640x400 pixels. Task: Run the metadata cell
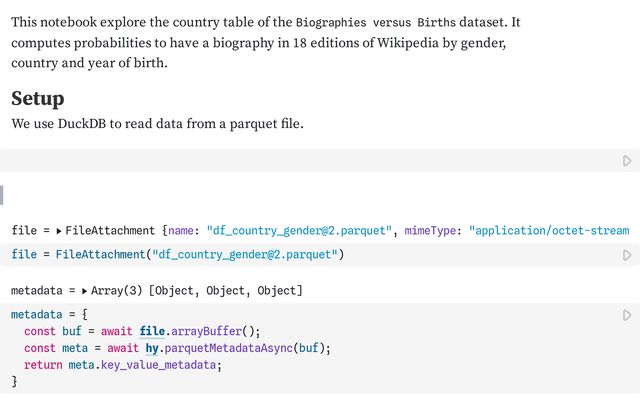click(x=627, y=316)
